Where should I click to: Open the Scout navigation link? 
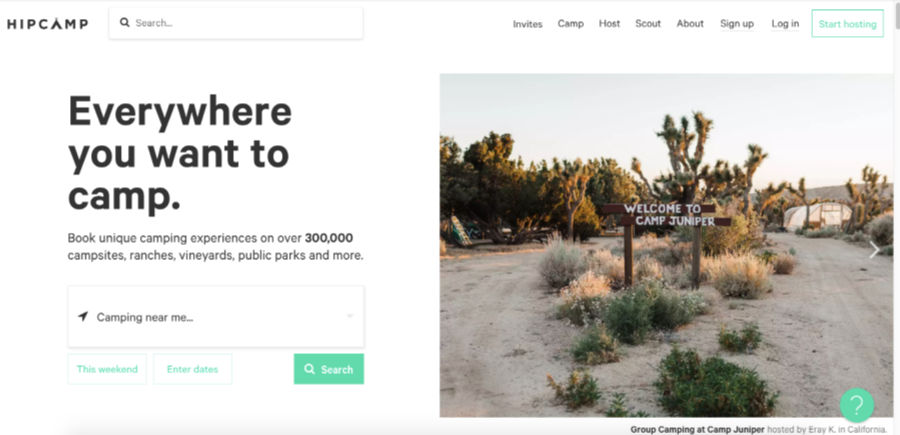click(x=648, y=24)
